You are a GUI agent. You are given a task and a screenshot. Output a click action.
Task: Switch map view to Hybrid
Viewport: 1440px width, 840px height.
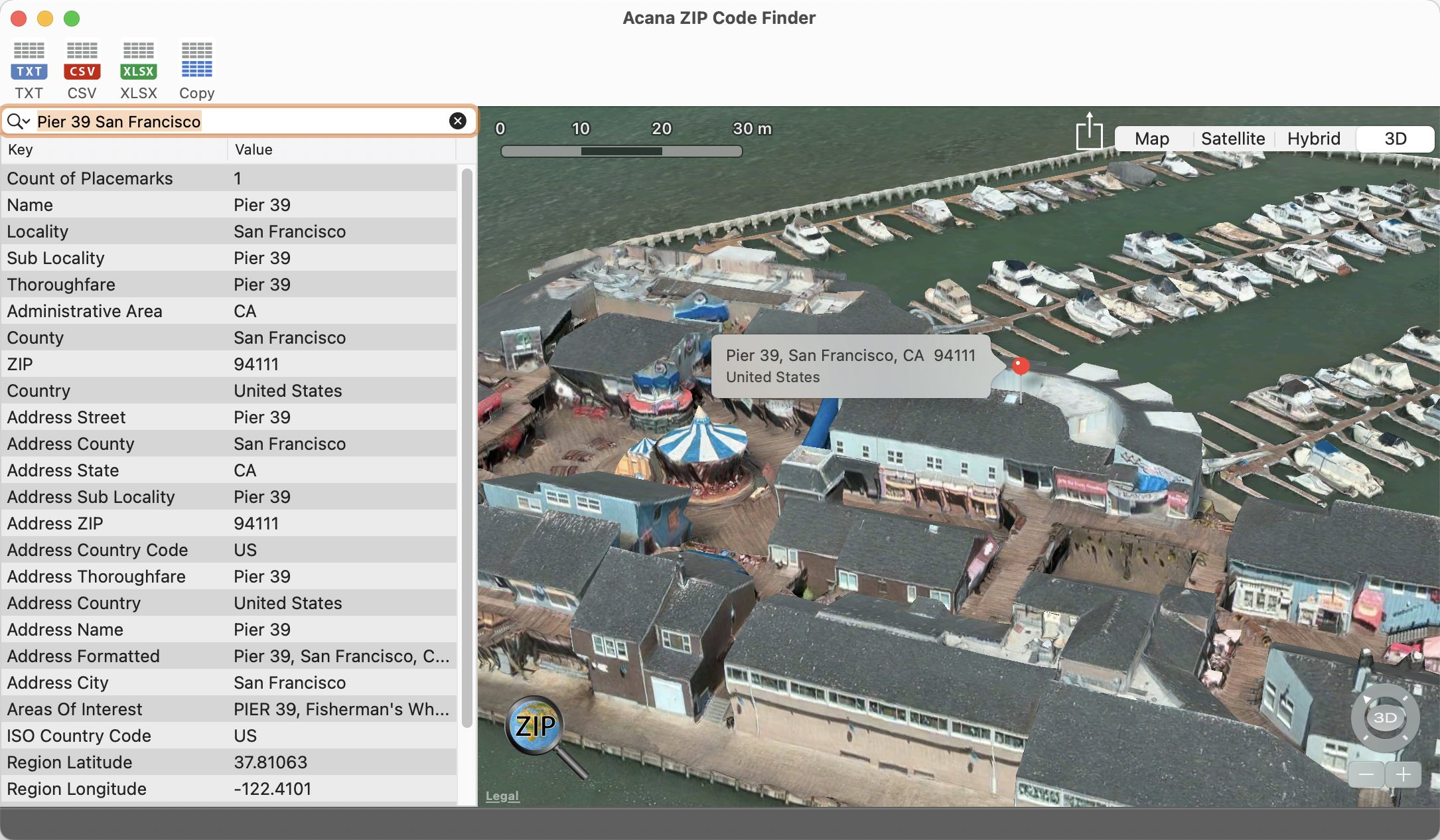tap(1314, 139)
